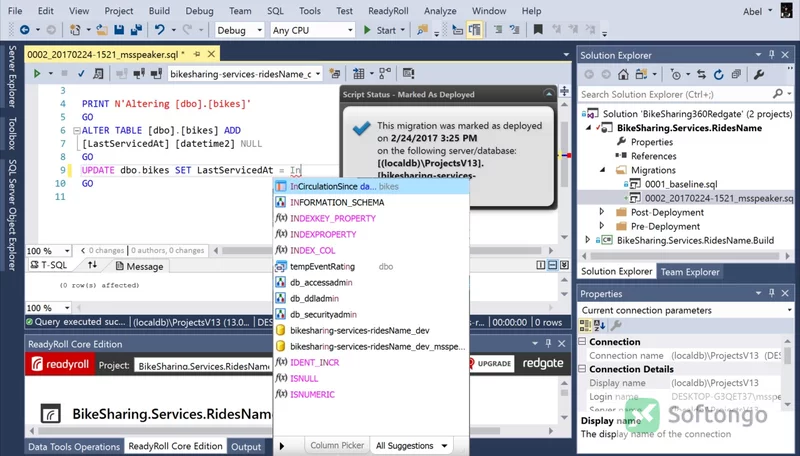Expand the Pre-Deployment folder
The image size is (800, 456).
(x=602, y=225)
